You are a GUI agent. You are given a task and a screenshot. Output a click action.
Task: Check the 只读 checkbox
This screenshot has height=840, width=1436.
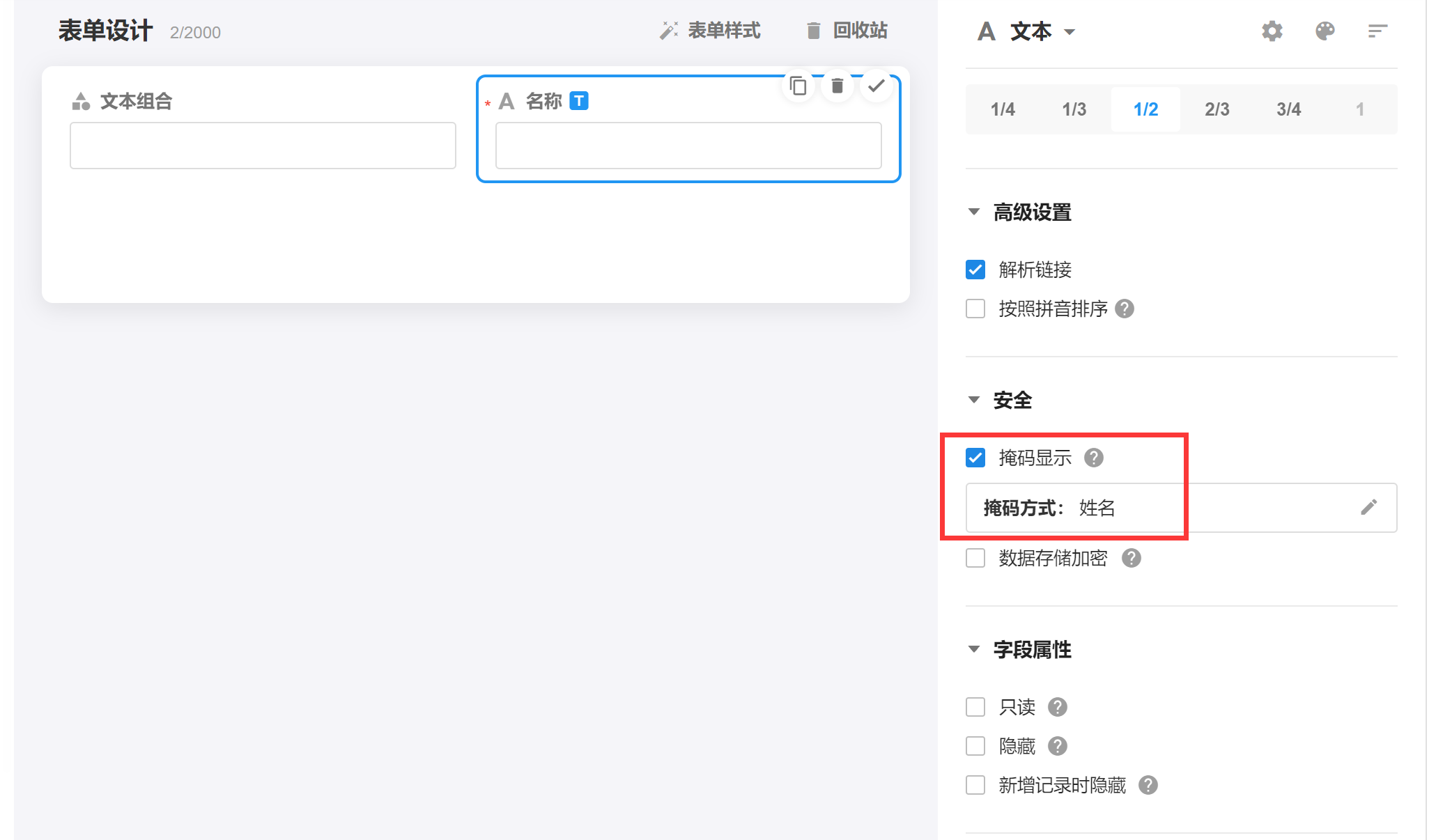point(975,707)
